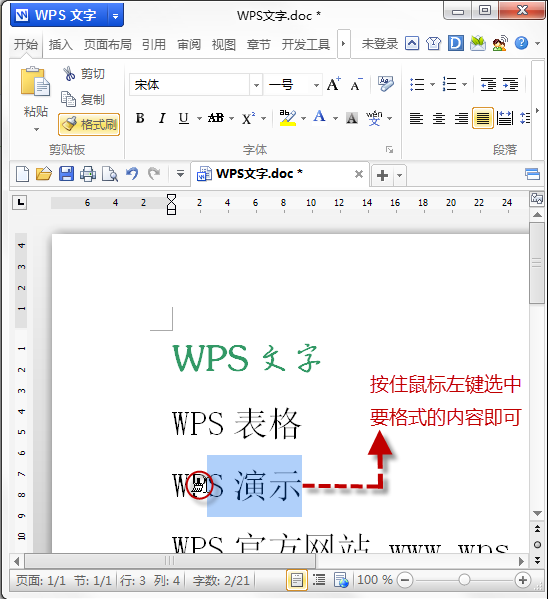Toggle Bold formatting
Viewport: 548px width, 599px height.
click(x=140, y=118)
